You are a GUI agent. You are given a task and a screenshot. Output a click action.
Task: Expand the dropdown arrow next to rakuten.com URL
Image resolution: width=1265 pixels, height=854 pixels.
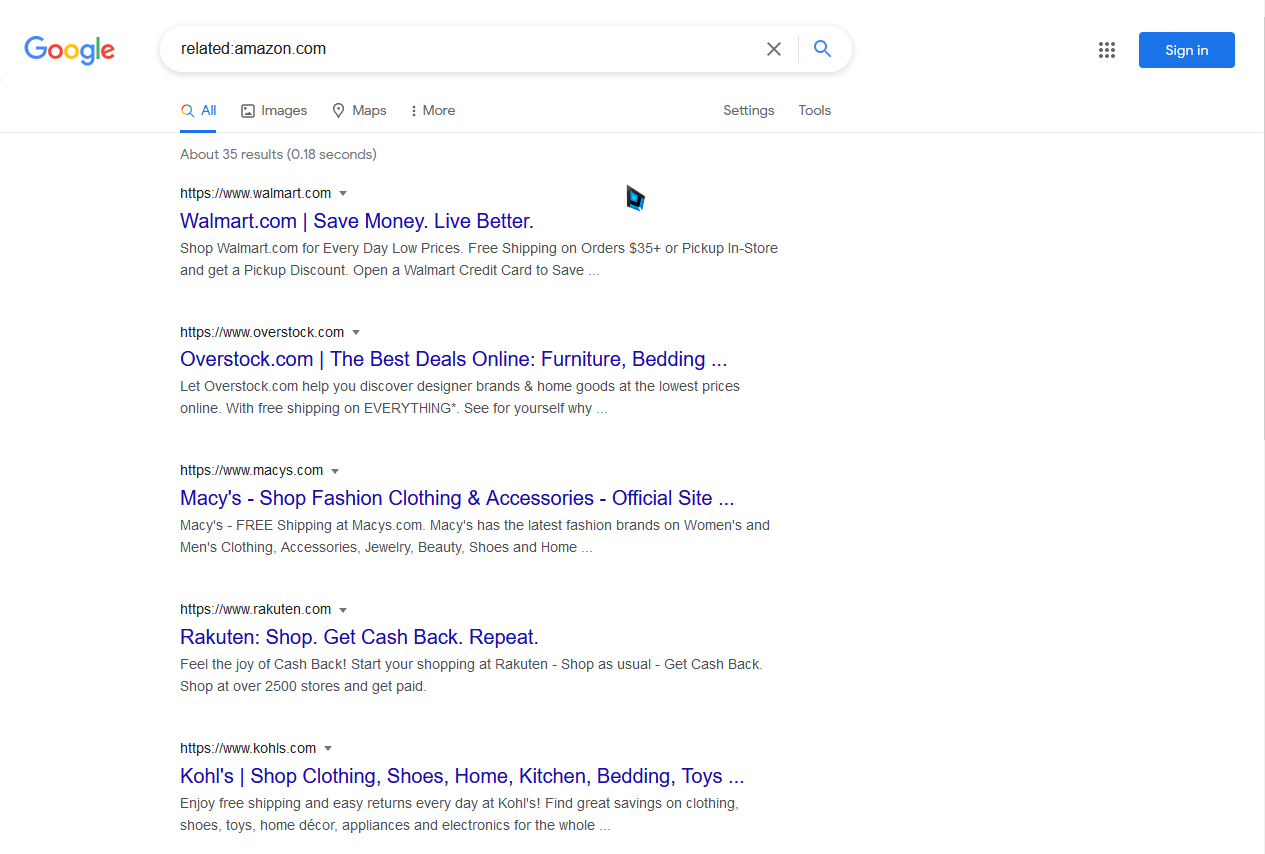[343, 610]
